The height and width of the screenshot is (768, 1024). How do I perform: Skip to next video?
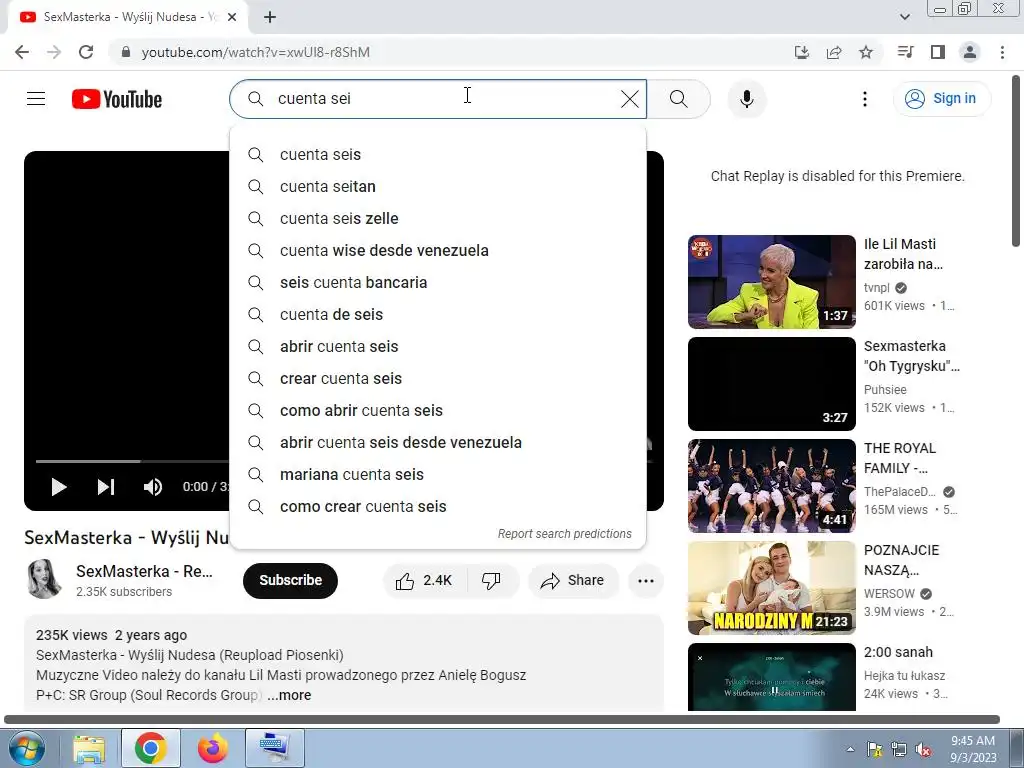pos(106,487)
